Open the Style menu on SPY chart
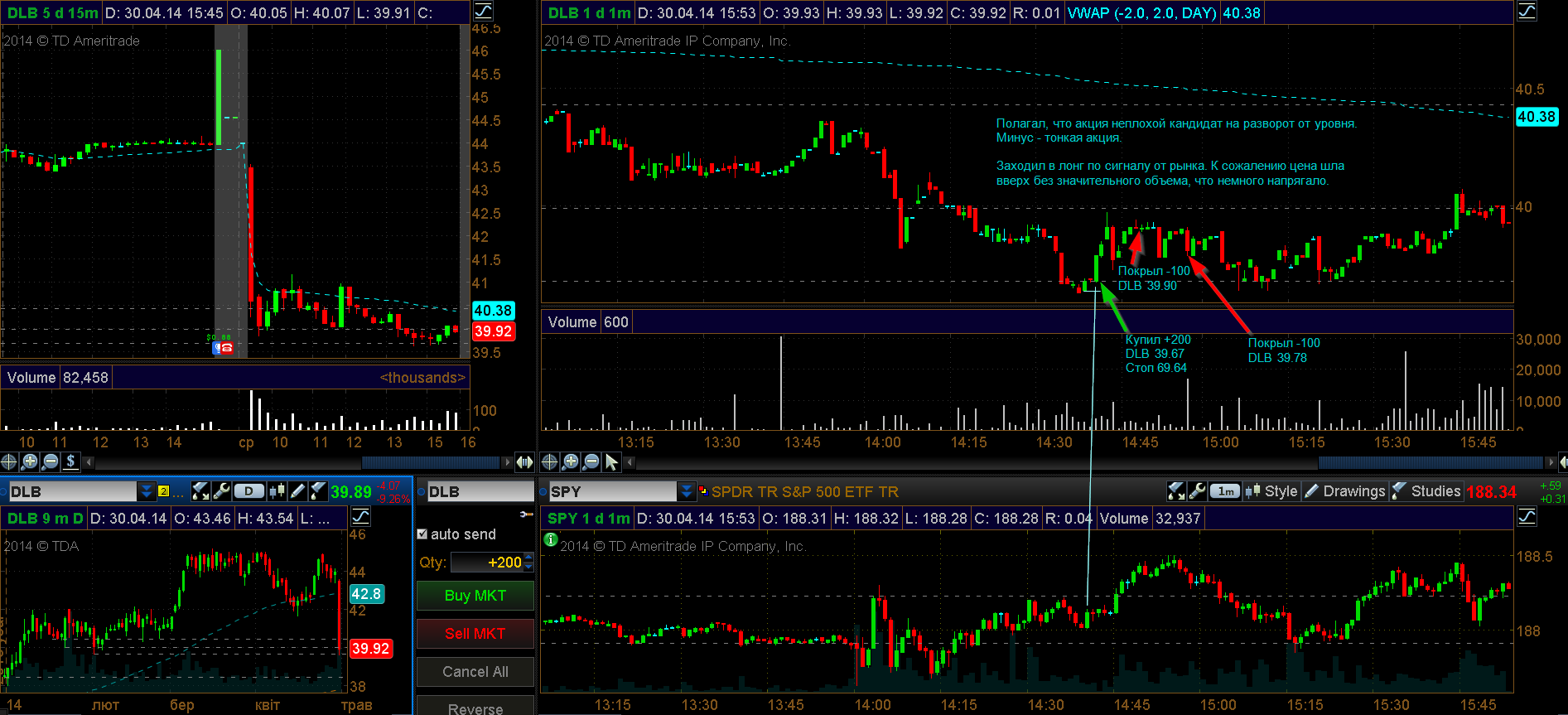This screenshot has height=715, width=1568. 1272,491
